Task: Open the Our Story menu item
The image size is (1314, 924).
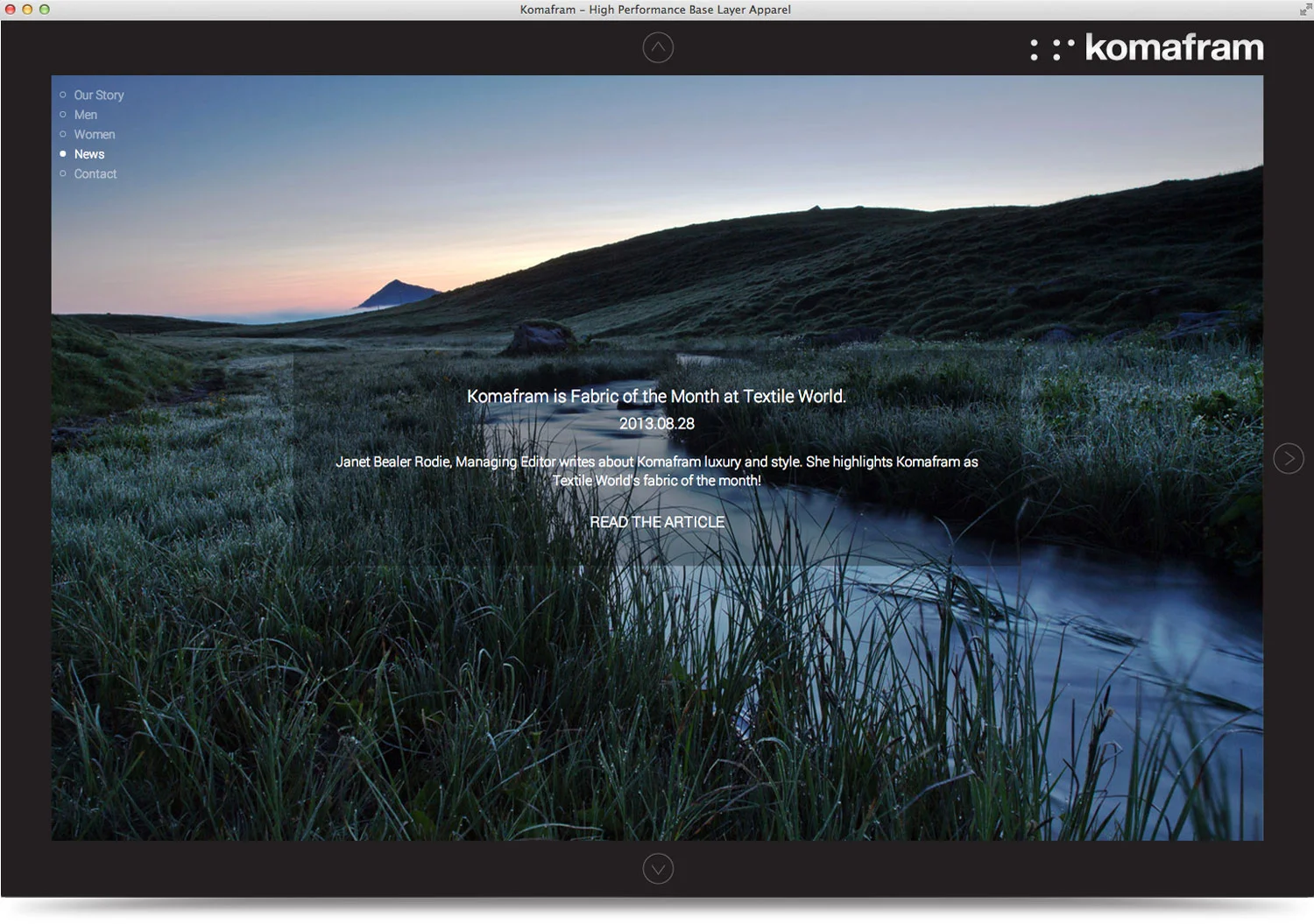Action: [99, 95]
